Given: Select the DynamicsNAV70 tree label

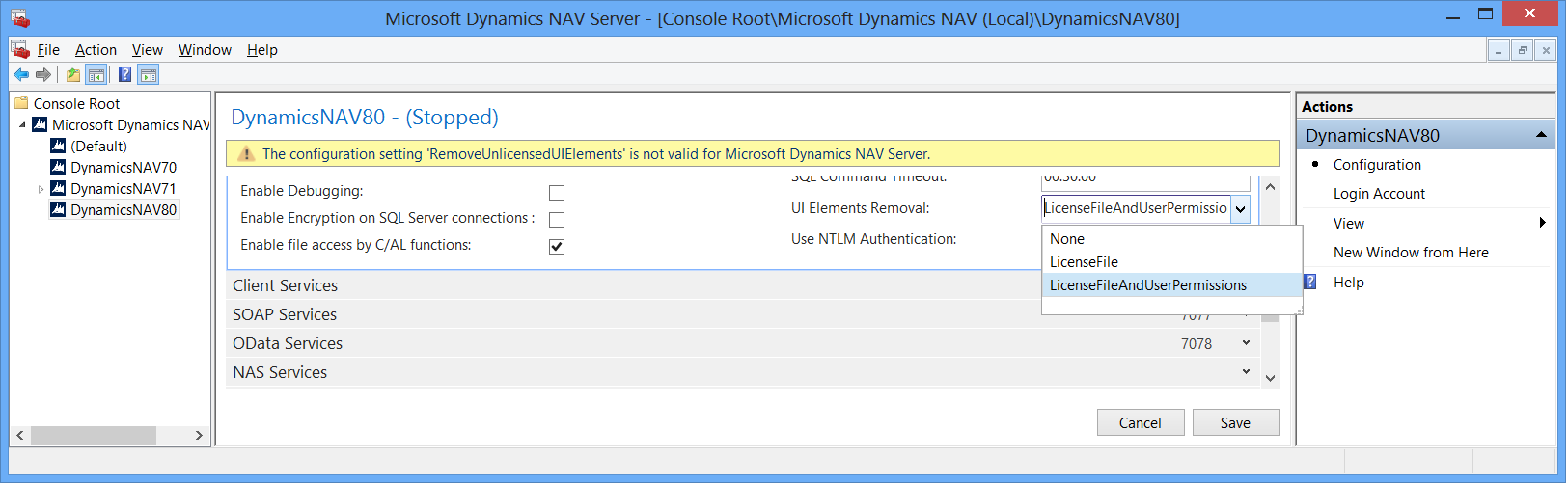Looking at the screenshot, I should pos(124,168).
